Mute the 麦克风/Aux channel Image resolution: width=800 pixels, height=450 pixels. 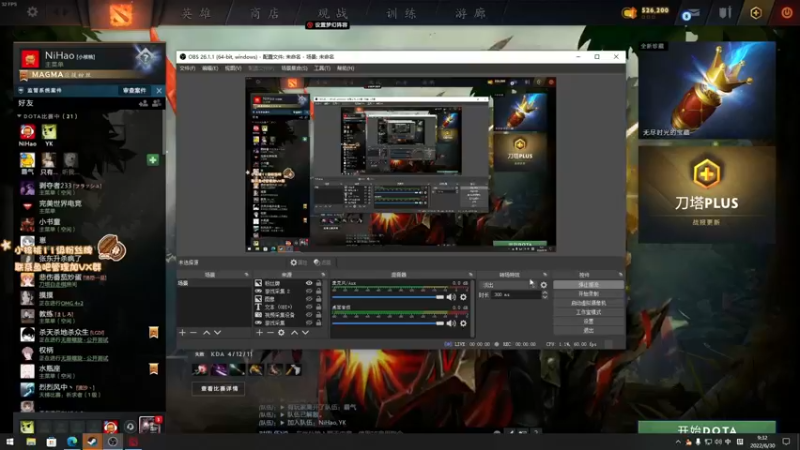pos(452,297)
